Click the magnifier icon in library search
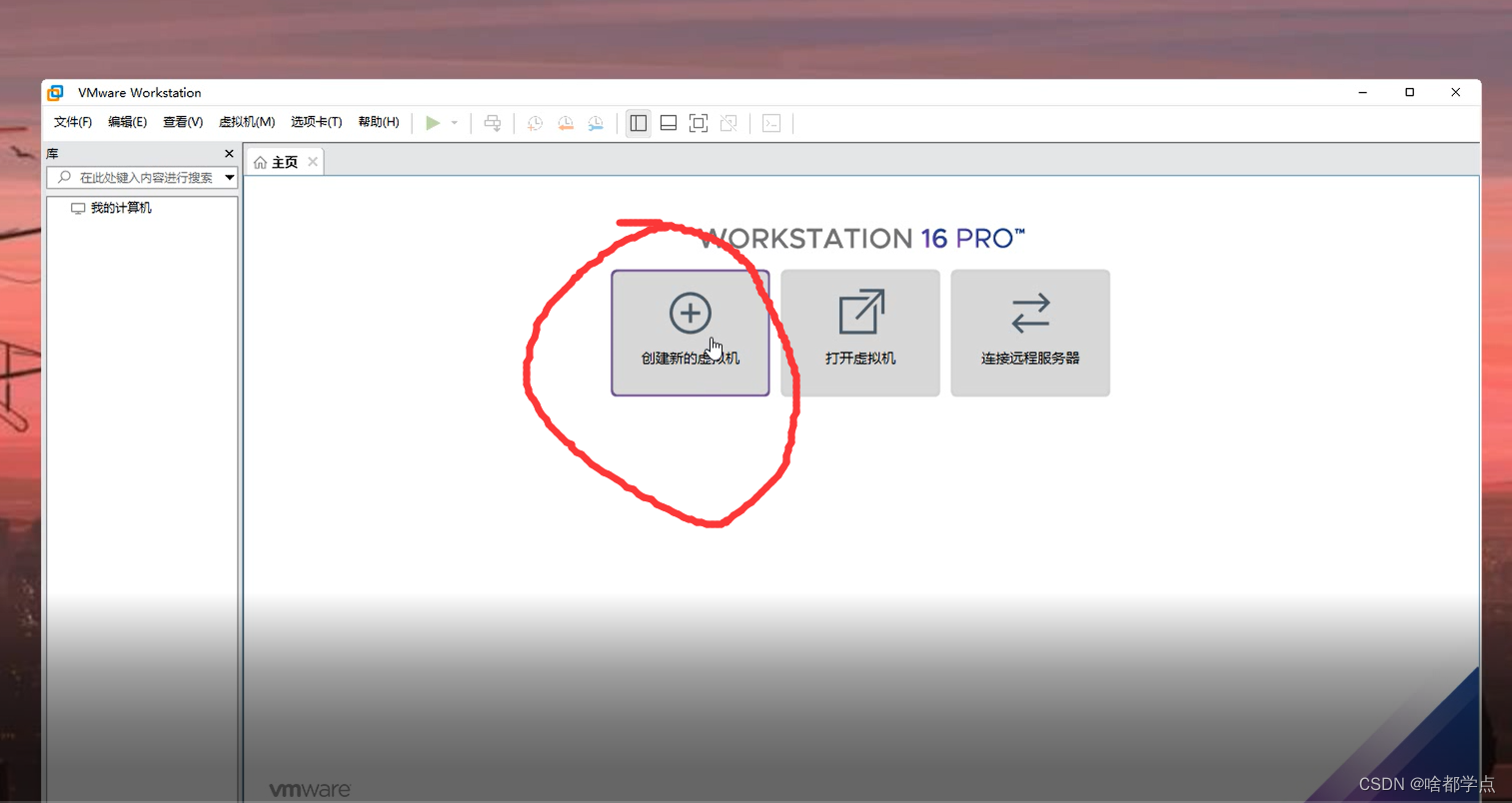 coord(64,178)
